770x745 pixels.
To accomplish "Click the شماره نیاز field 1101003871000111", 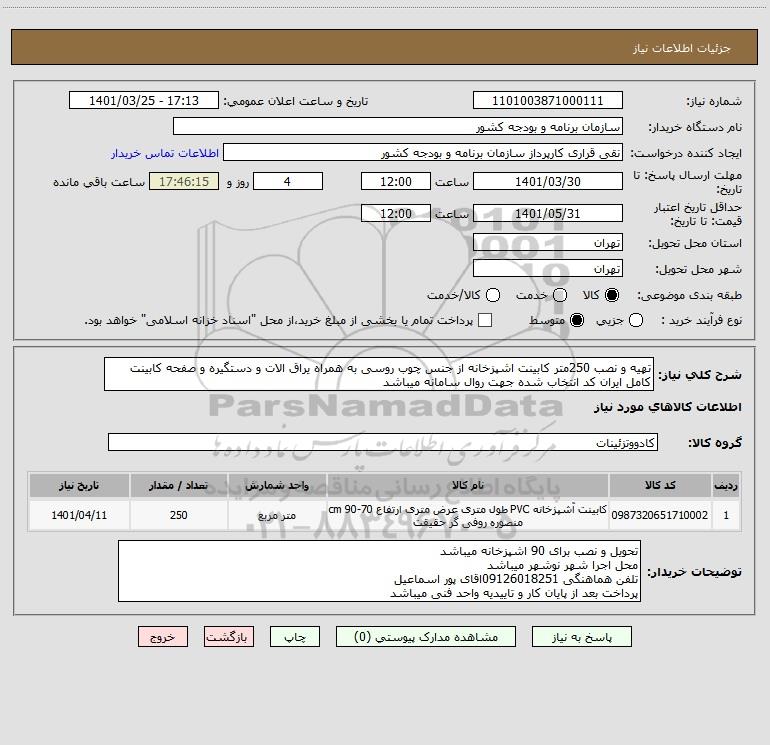I will point(548,101).
